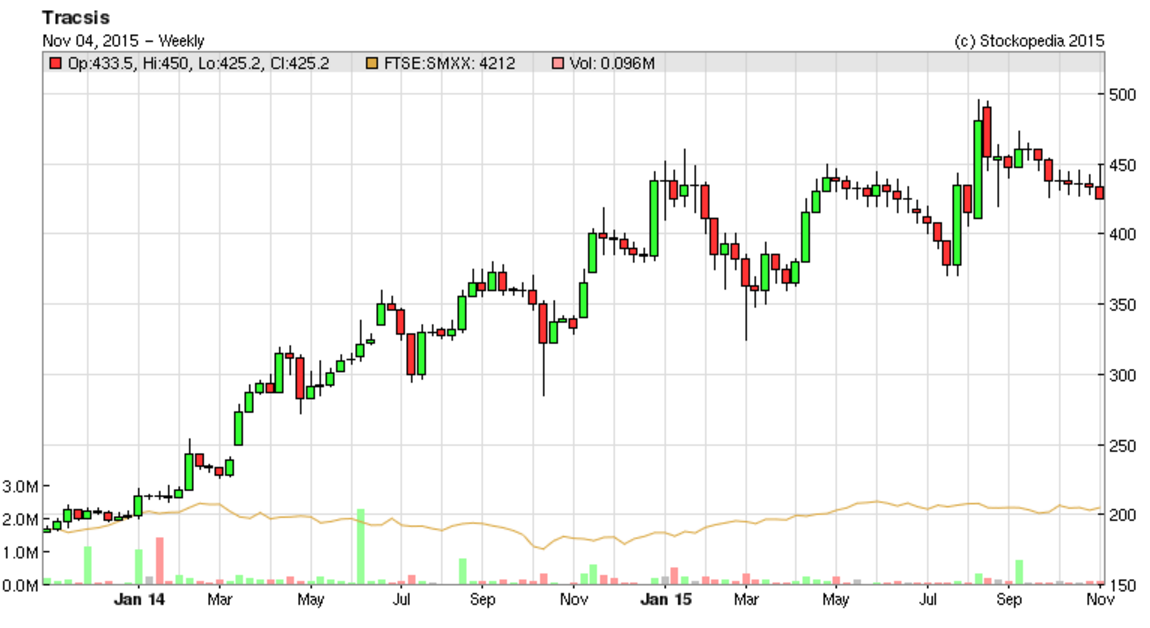Click the red OHLC price legend swatch
Image resolution: width=1150 pixels, height=628 pixels.
tap(53, 64)
